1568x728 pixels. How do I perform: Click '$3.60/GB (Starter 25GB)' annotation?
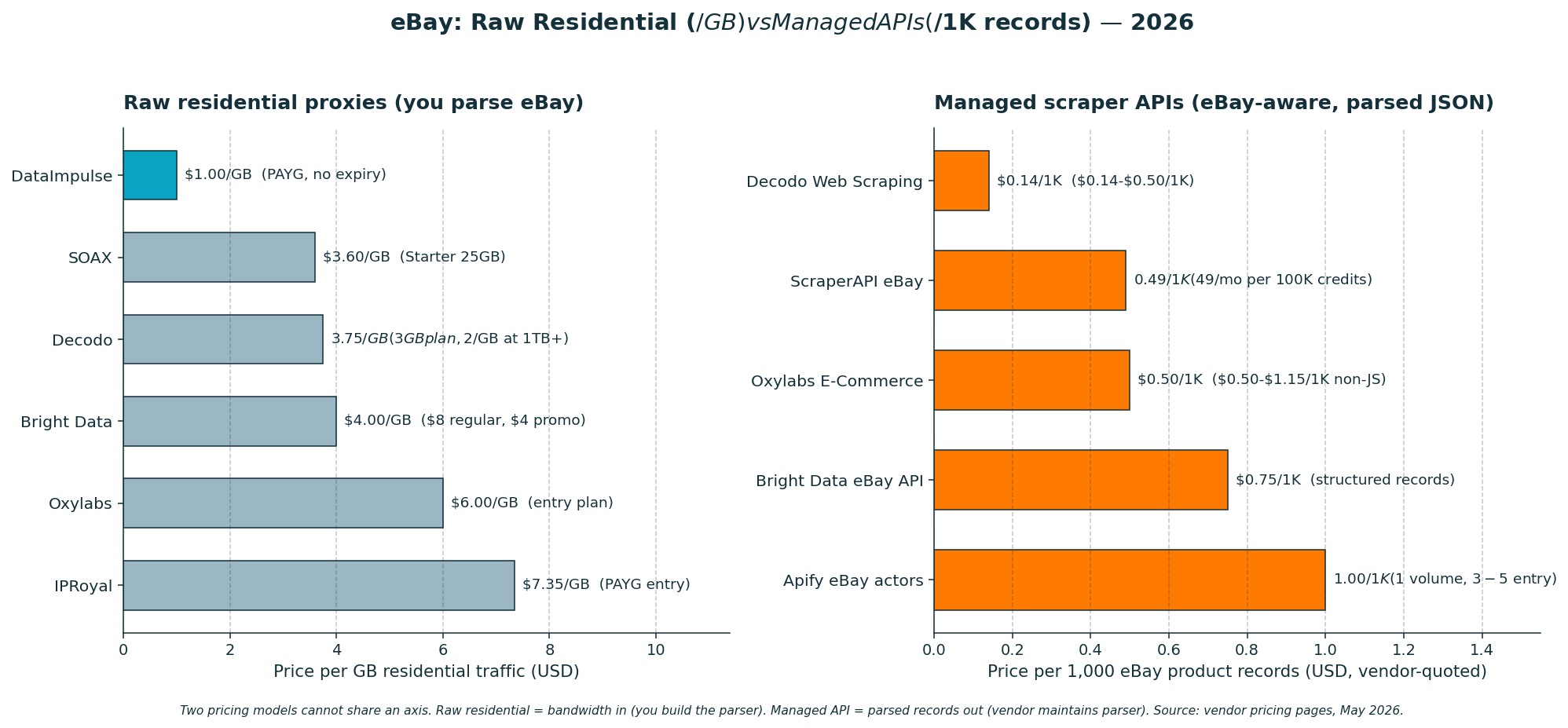coord(414,257)
